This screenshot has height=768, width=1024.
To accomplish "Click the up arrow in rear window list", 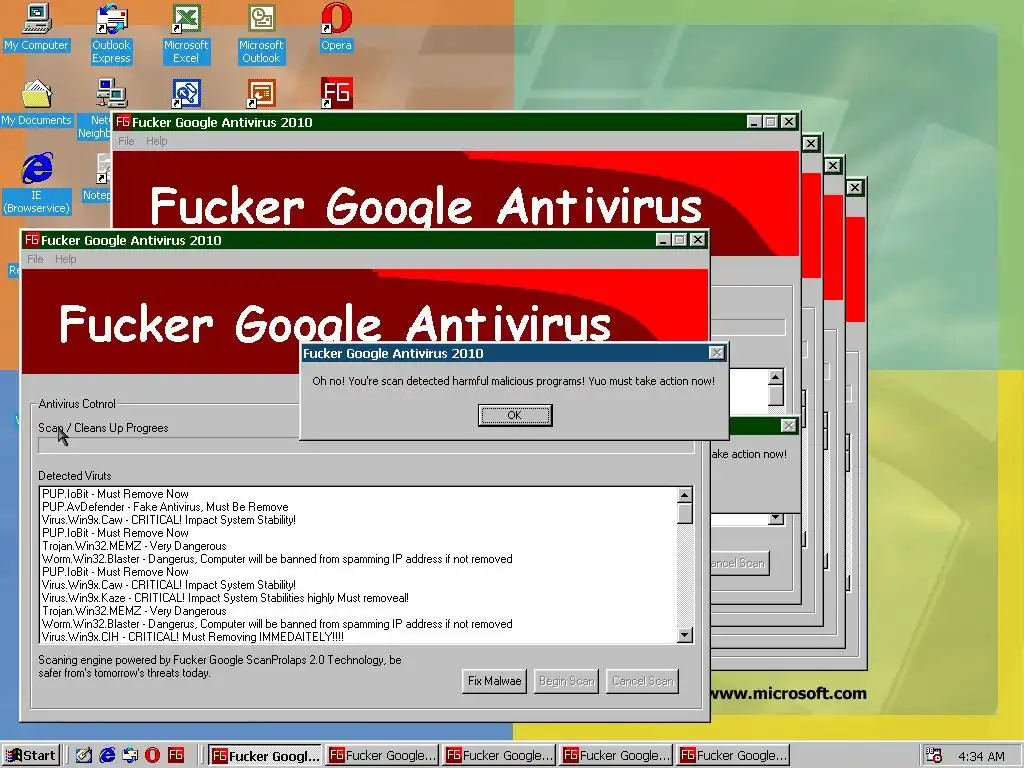I will (x=775, y=377).
